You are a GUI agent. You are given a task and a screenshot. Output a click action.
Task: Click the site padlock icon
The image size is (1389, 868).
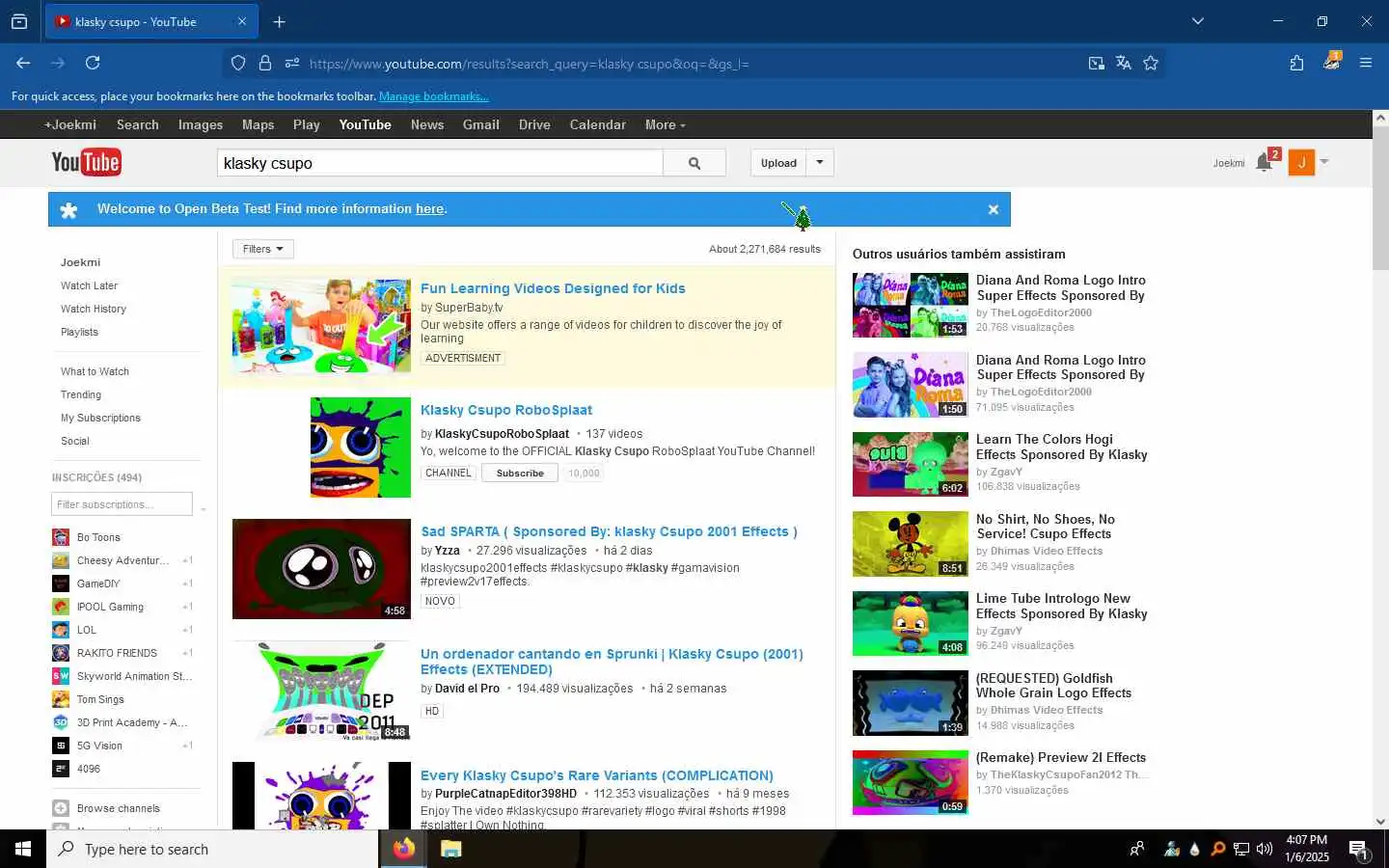(x=265, y=64)
